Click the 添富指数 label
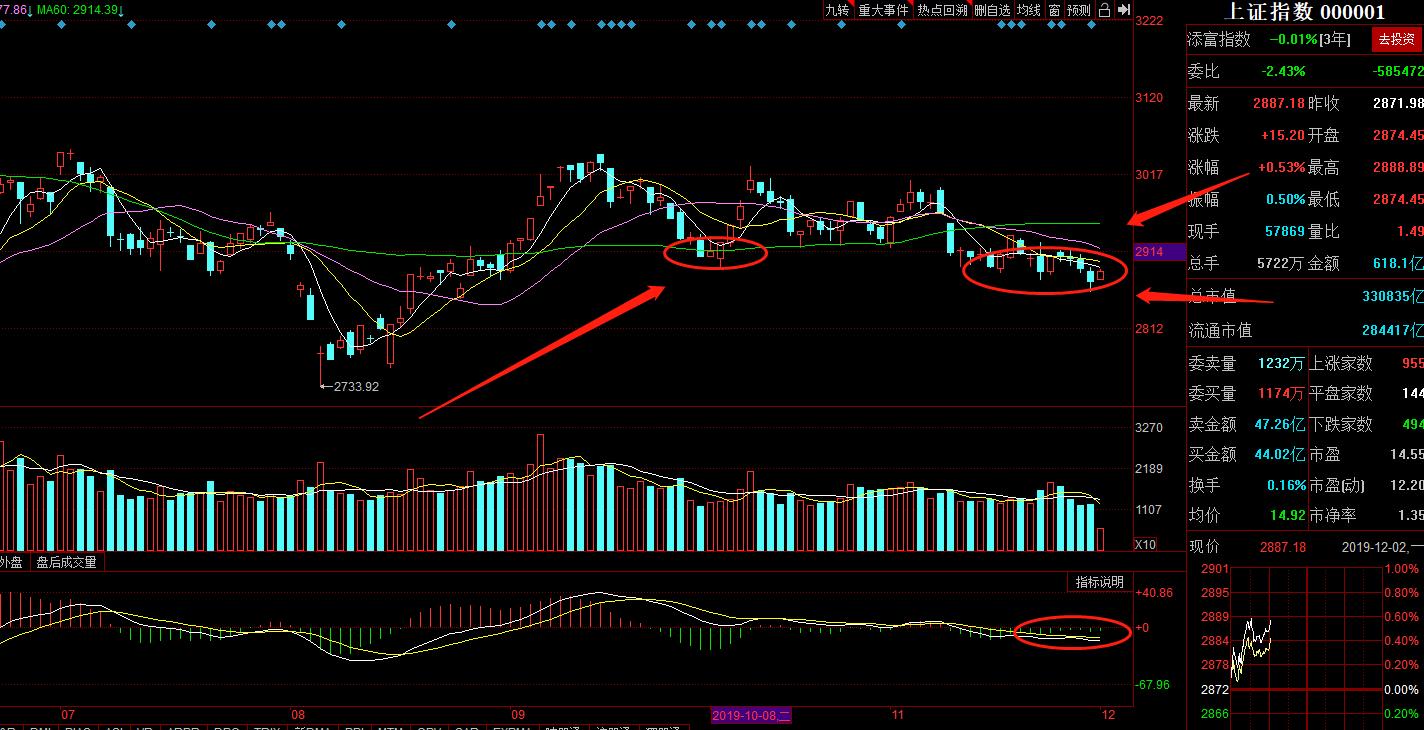 coord(1219,40)
